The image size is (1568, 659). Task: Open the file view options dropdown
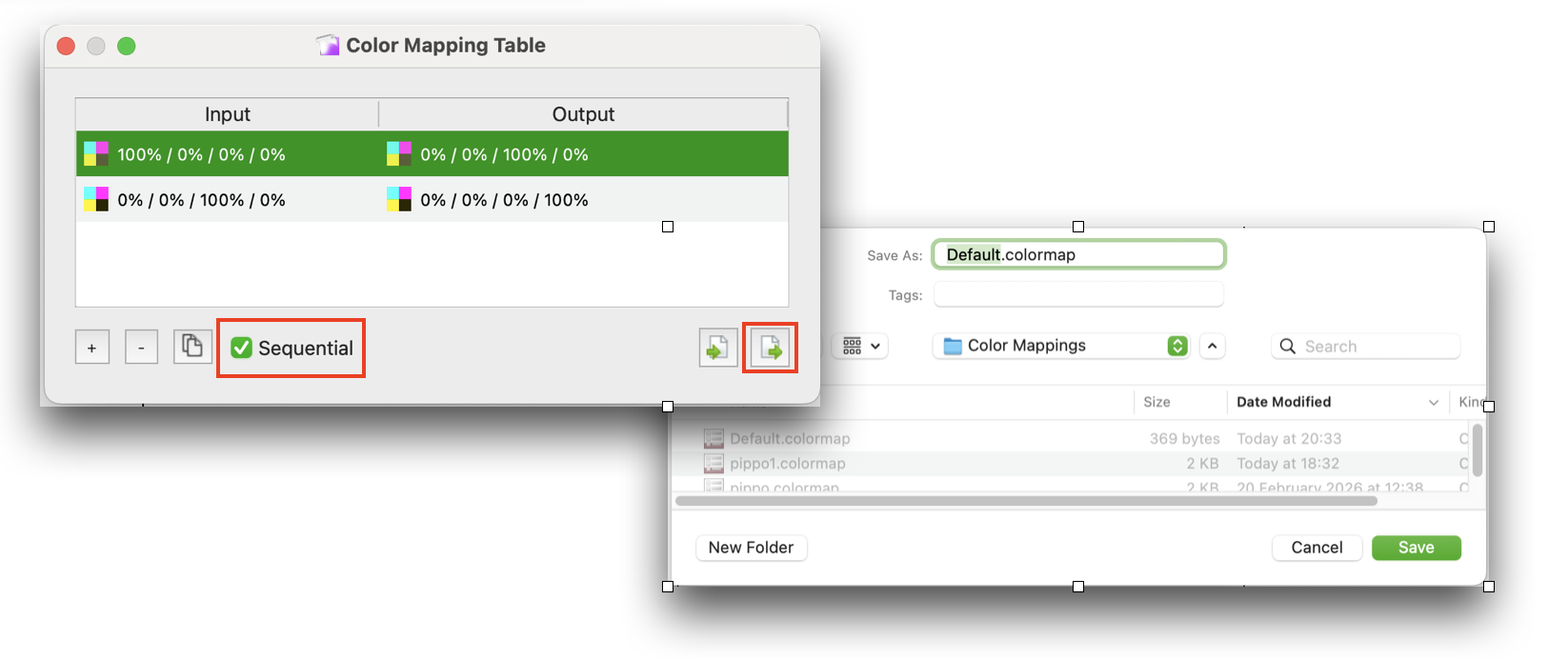(x=860, y=346)
